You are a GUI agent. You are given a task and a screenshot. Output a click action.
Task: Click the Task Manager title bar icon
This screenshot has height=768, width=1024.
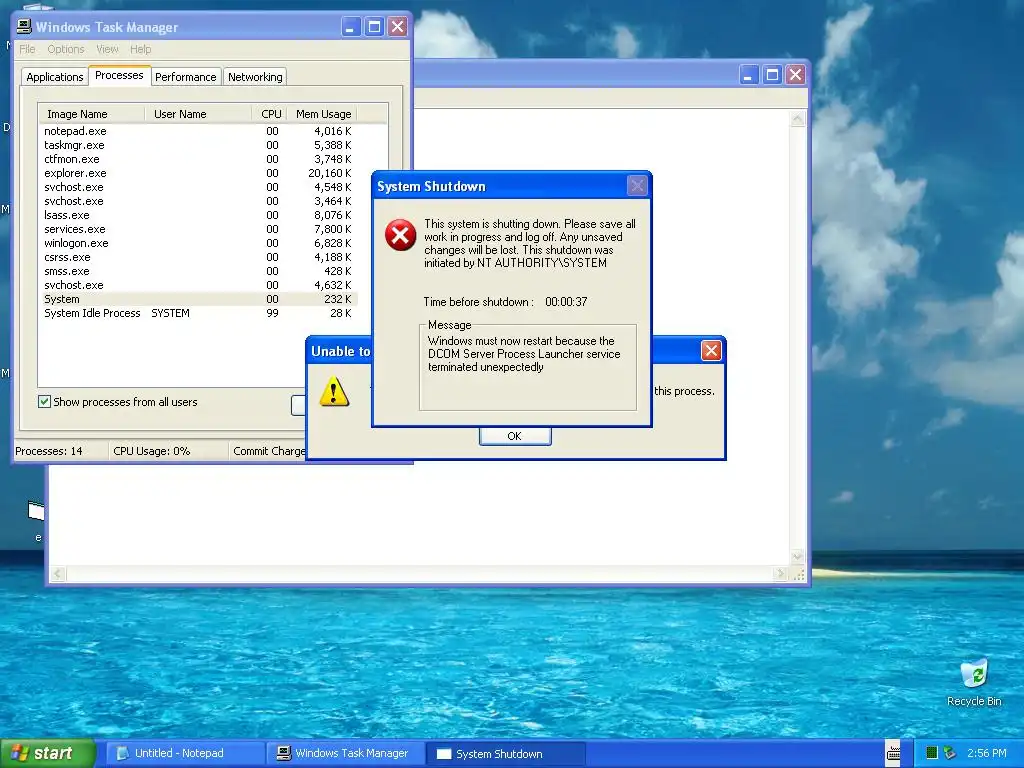pyautogui.click(x=24, y=26)
